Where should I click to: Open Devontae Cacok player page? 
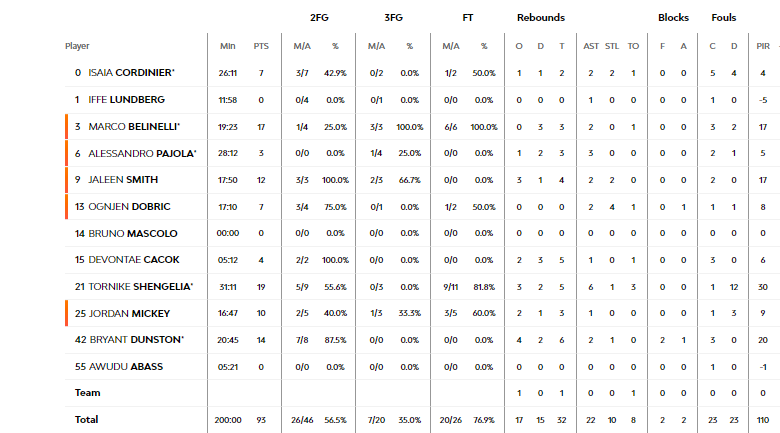tap(134, 260)
